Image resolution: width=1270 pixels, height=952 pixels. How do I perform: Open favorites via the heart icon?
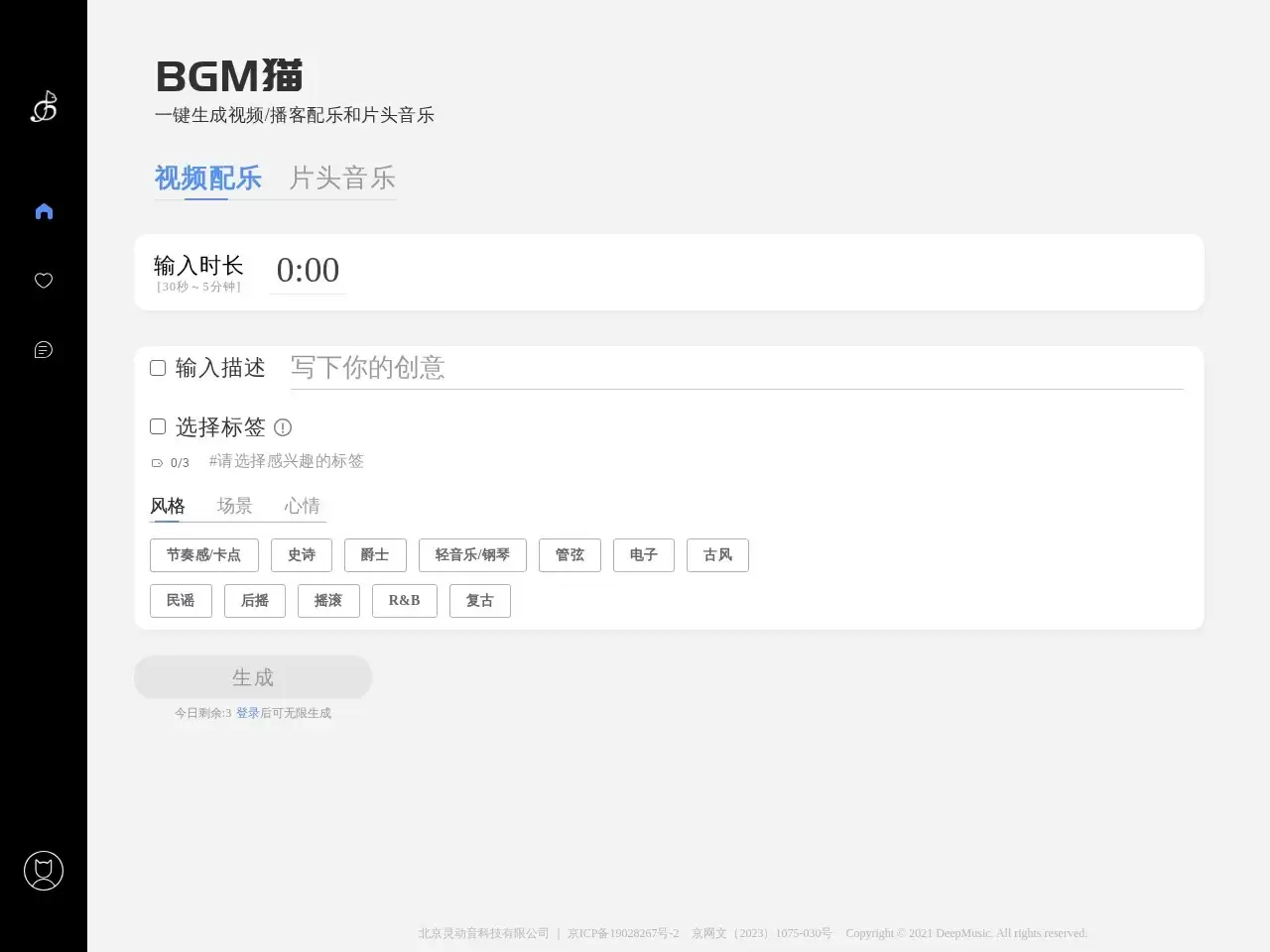[x=43, y=281]
